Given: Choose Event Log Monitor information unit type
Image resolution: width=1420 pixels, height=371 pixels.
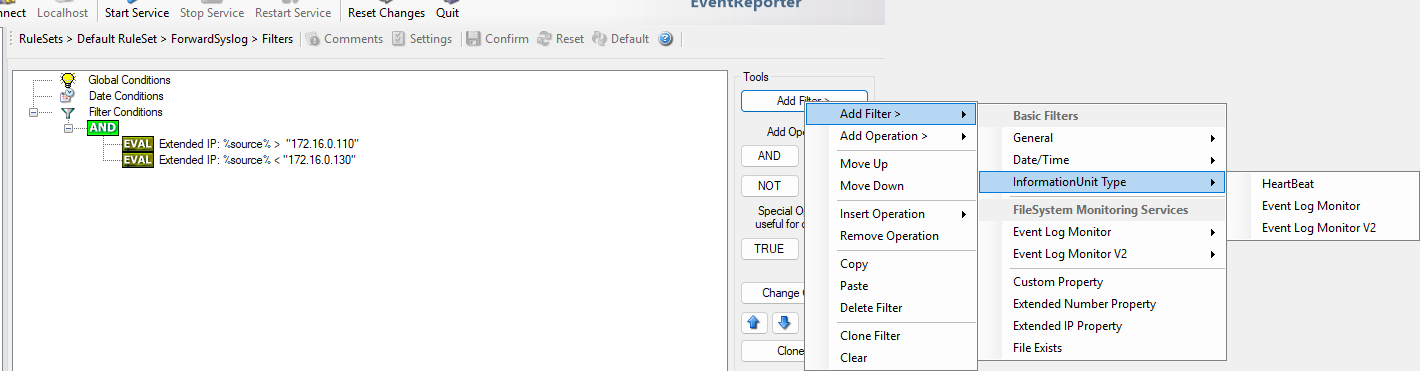Looking at the screenshot, I should click(x=1322, y=206).
